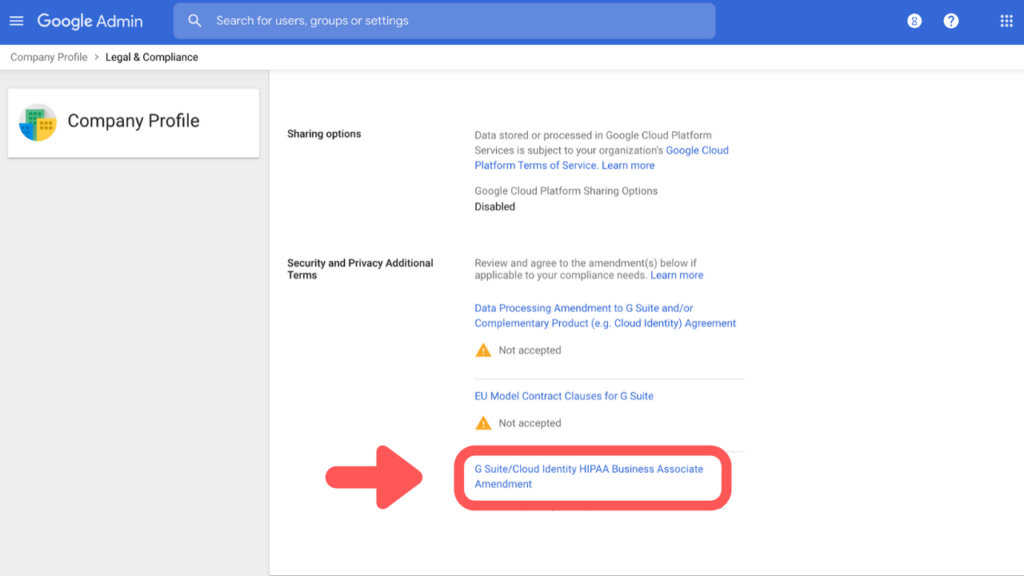Open the Google apps grid icon
This screenshot has height=576, width=1024.
point(1005,20)
